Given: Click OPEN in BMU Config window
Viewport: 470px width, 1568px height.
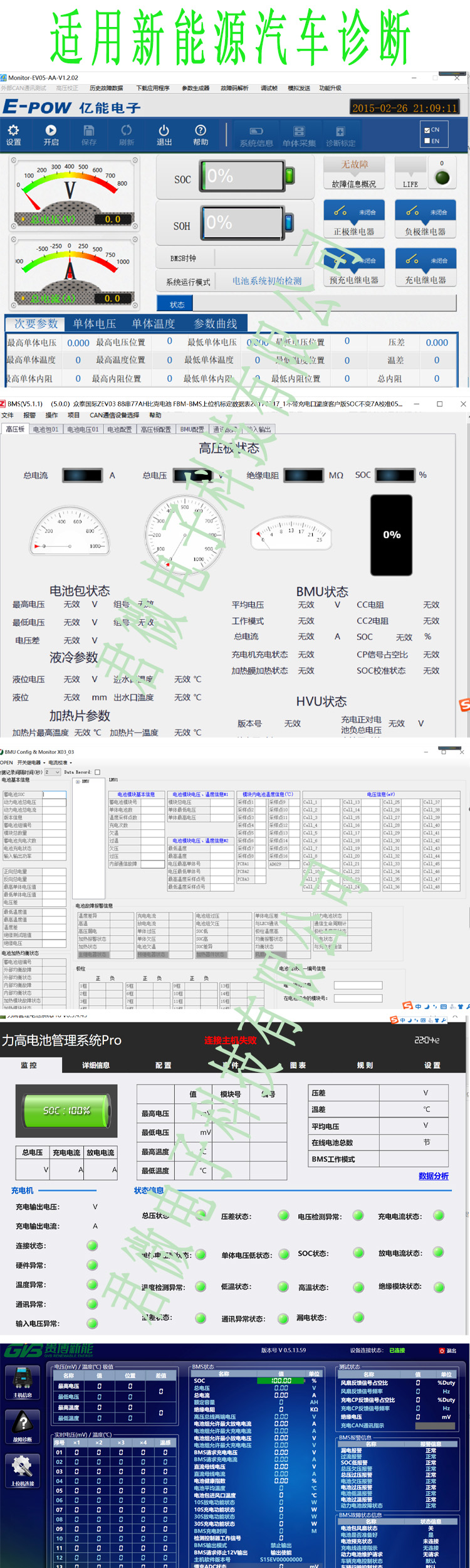Looking at the screenshot, I should 6,763.
